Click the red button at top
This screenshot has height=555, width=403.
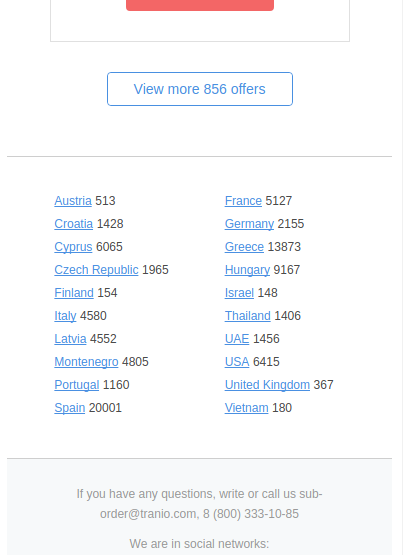200,5
